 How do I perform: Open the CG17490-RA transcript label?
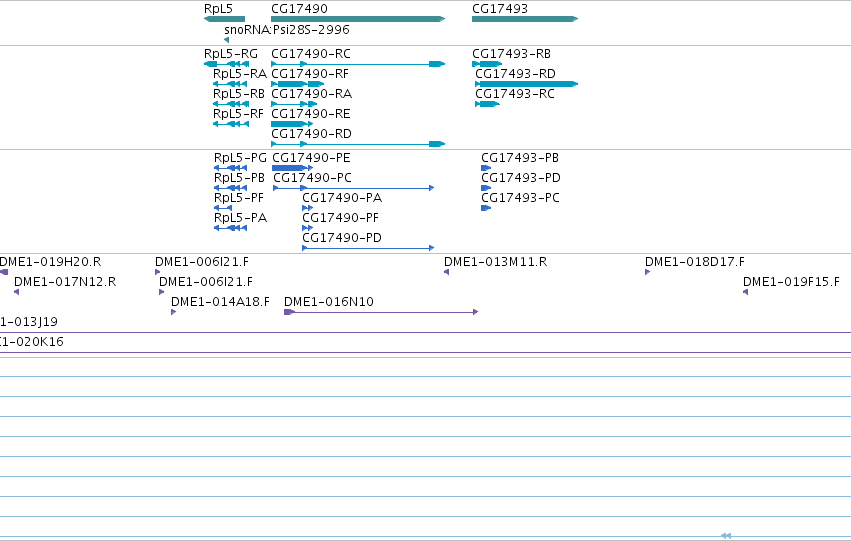pyautogui.click(x=312, y=94)
